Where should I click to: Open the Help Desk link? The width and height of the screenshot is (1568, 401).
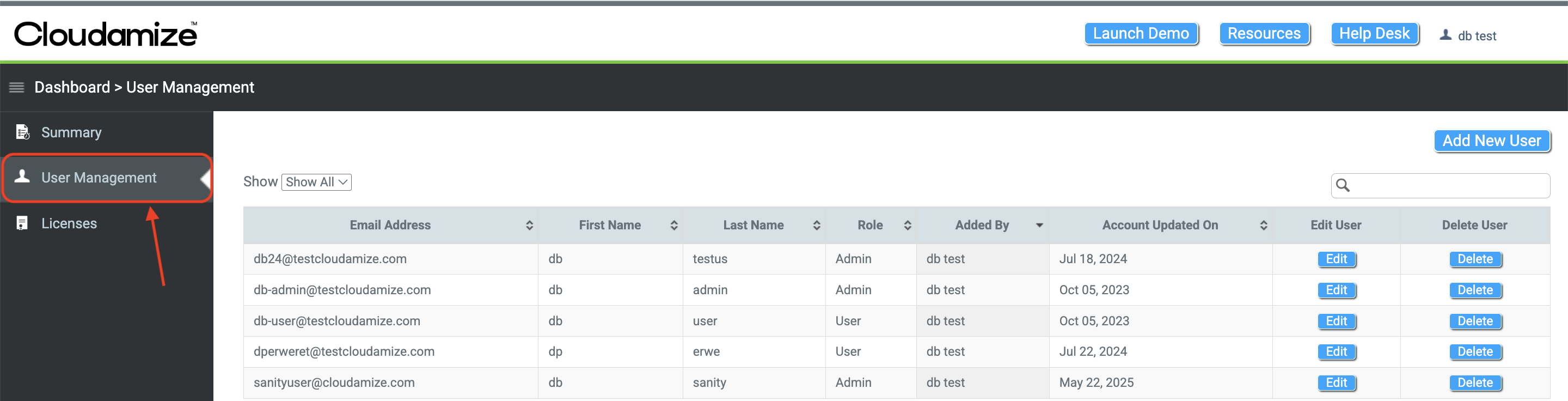1374,34
